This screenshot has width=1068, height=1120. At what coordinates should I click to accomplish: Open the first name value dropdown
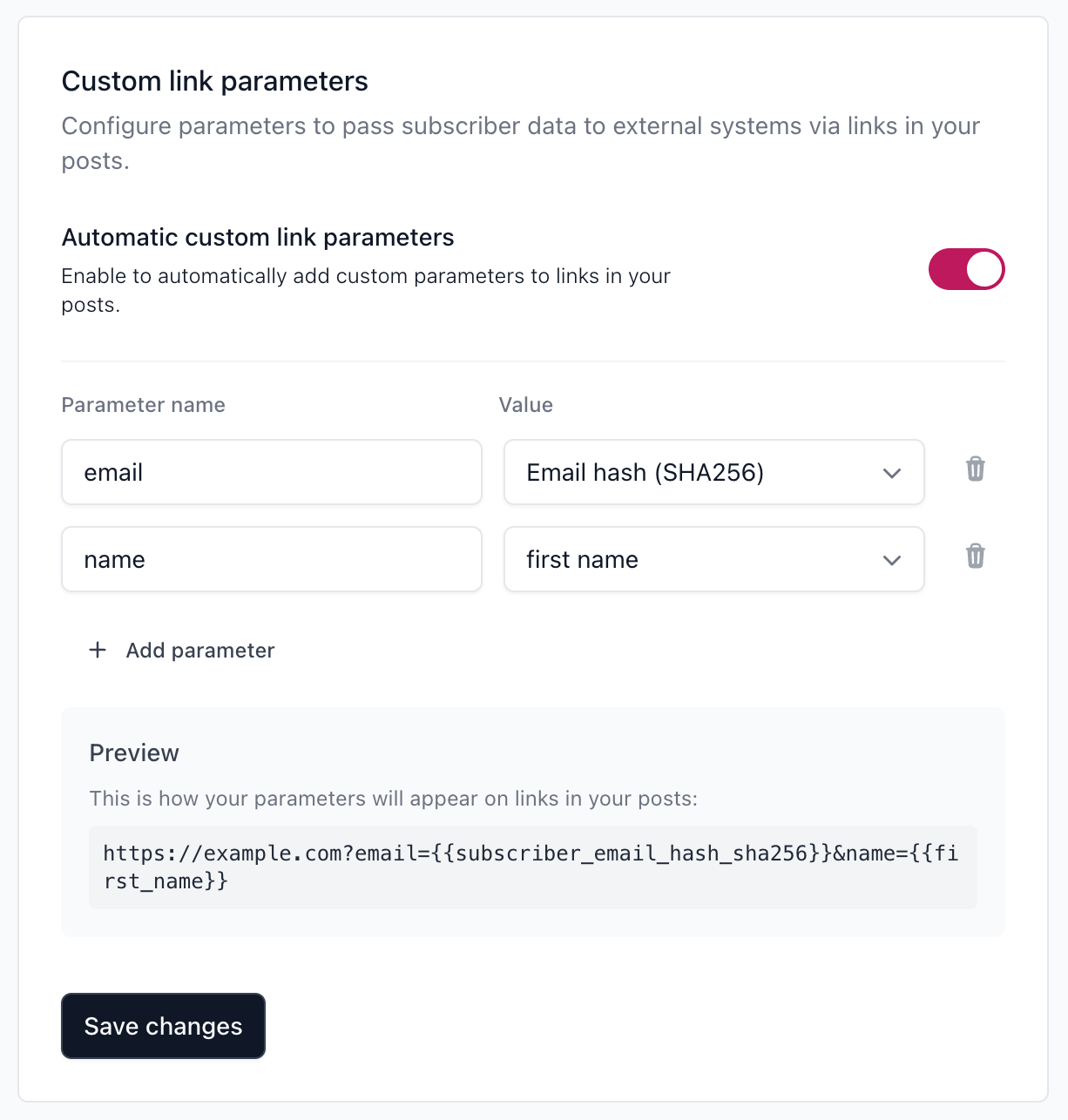coord(713,559)
